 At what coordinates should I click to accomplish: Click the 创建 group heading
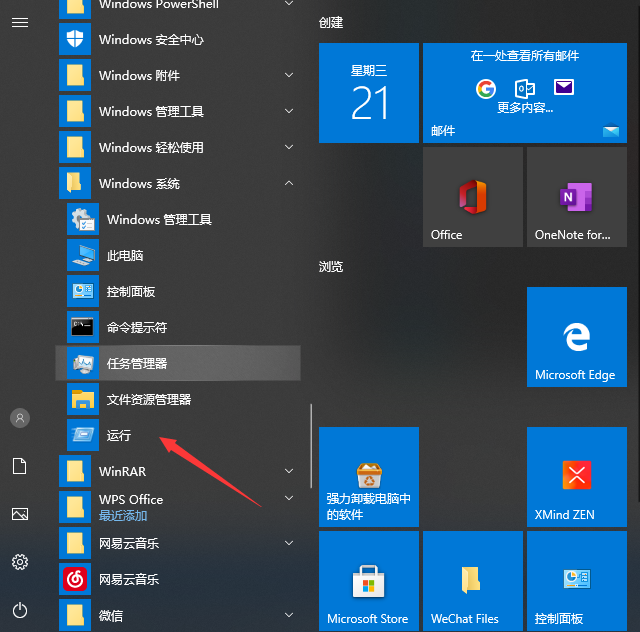point(331,22)
